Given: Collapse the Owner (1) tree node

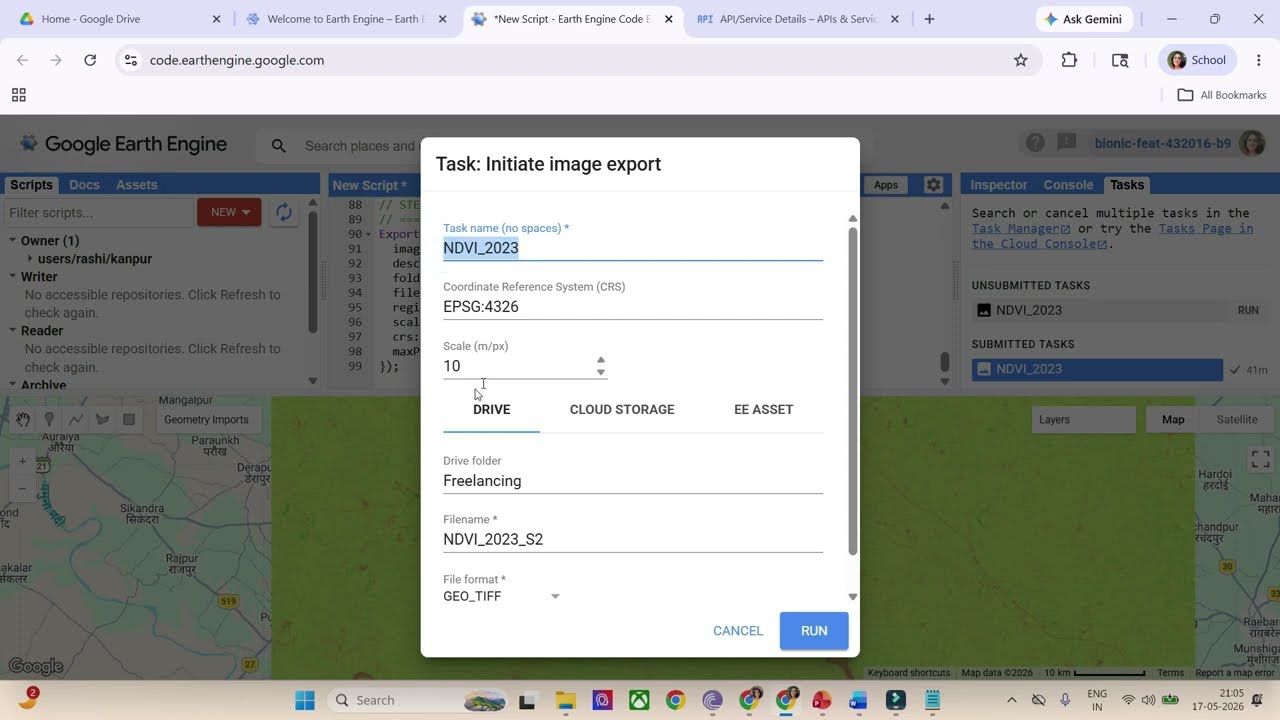Looking at the screenshot, I should (13, 241).
